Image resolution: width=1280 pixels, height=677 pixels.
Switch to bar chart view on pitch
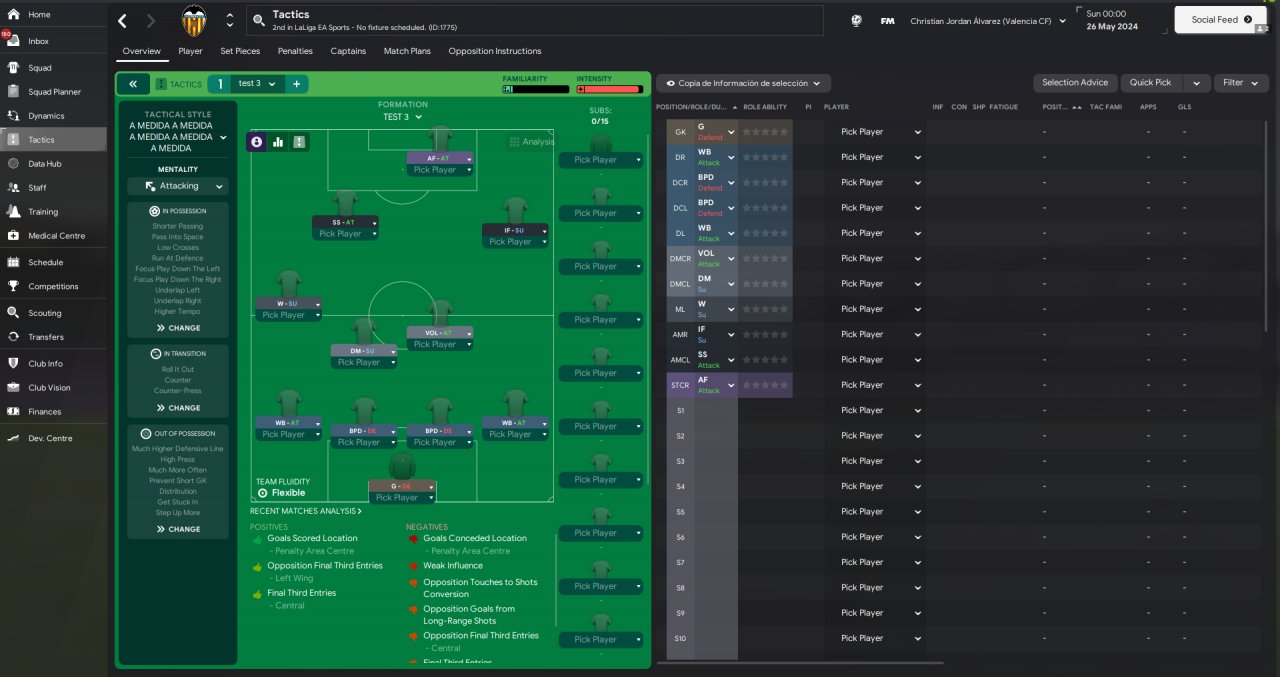point(278,142)
